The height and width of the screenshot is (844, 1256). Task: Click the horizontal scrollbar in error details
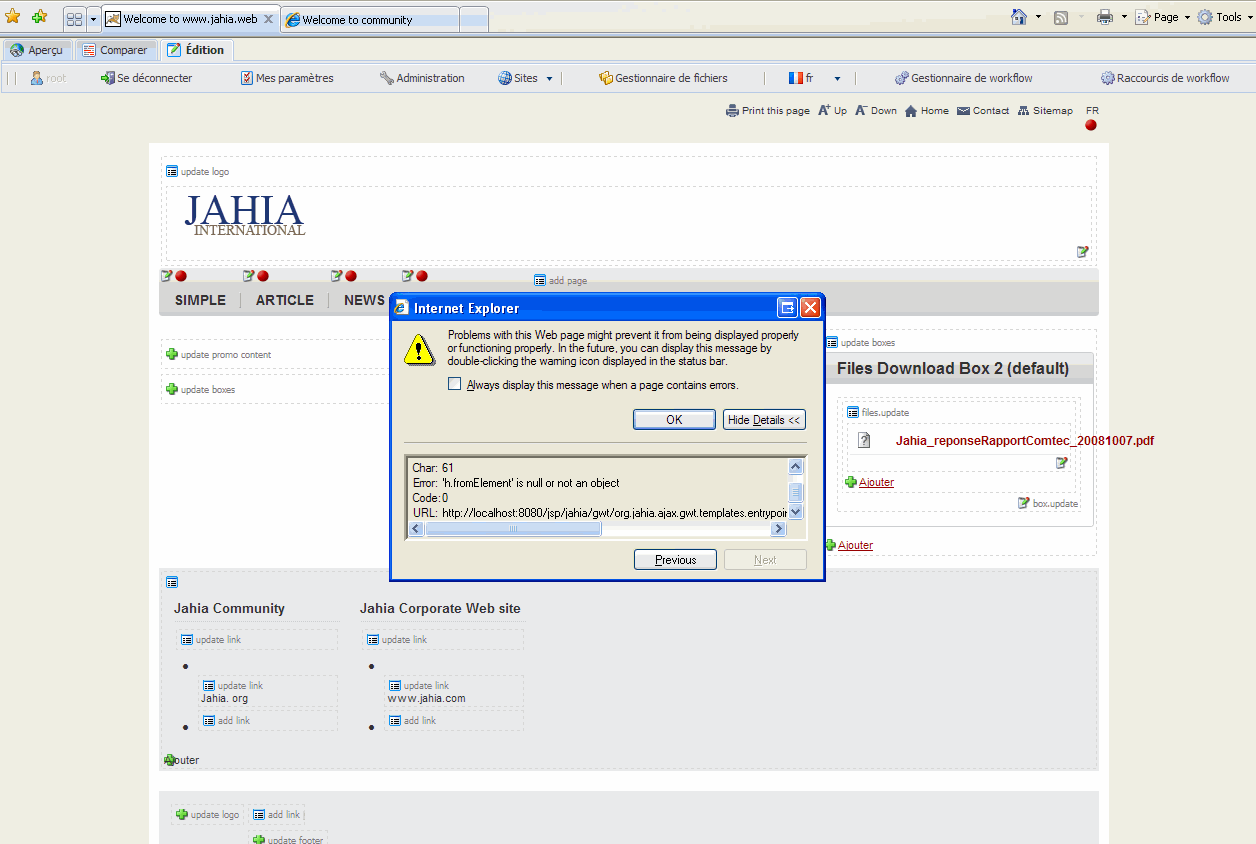pyautogui.click(x=598, y=529)
